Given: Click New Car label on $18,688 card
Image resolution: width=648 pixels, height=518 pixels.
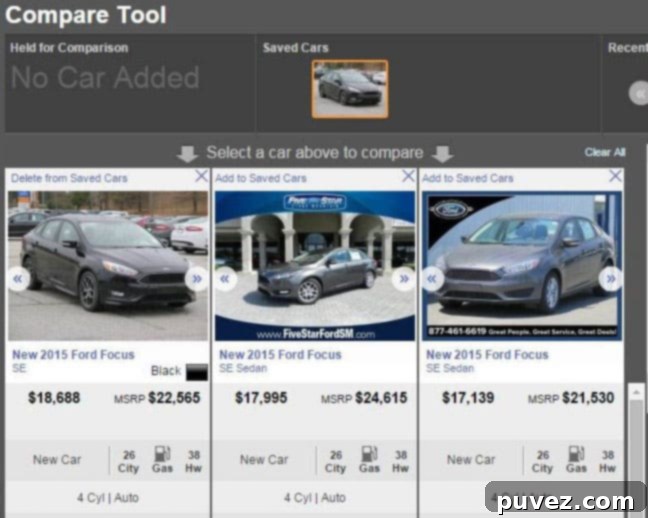Looking at the screenshot, I should tap(57, 460).
